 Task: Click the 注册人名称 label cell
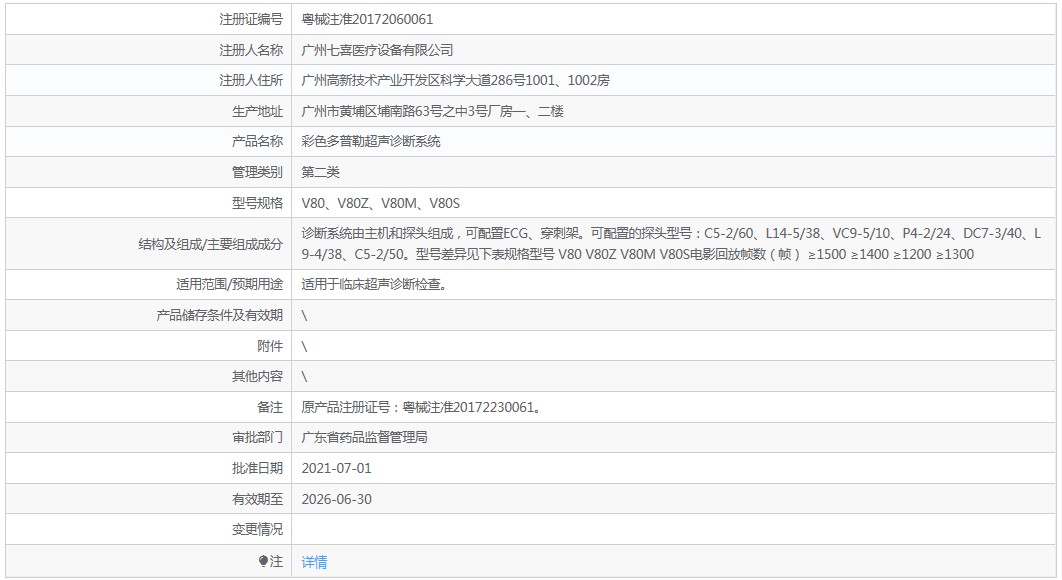(x=148, y=50)
